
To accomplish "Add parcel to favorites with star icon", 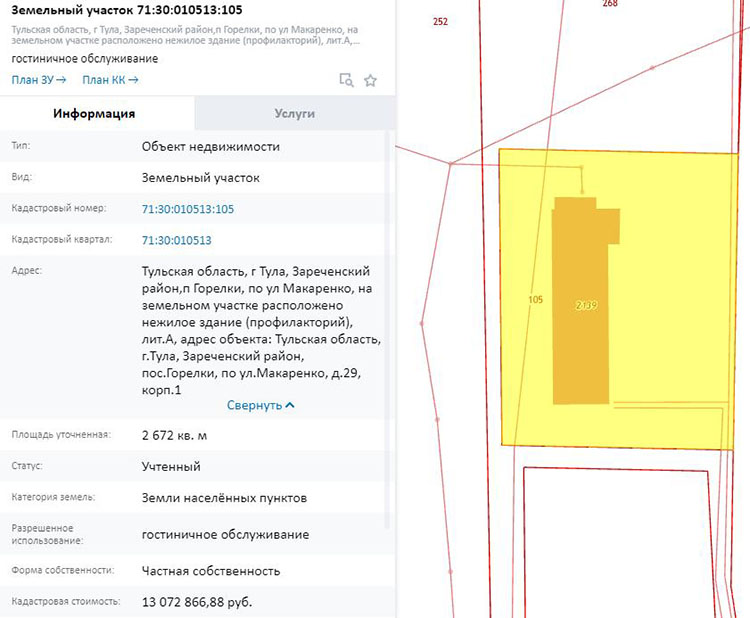I will pyautogui.click(x=370, y=80).
